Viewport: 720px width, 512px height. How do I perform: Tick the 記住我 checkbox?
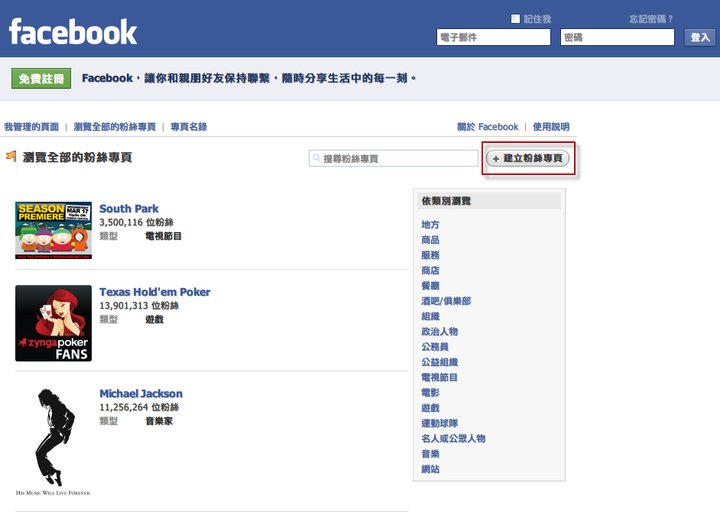pos(515,19)
